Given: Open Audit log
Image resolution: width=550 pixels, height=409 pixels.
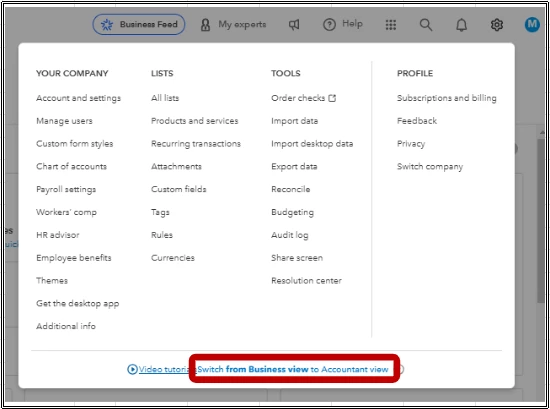Looking at the screenshot, I should click(290, 235).
